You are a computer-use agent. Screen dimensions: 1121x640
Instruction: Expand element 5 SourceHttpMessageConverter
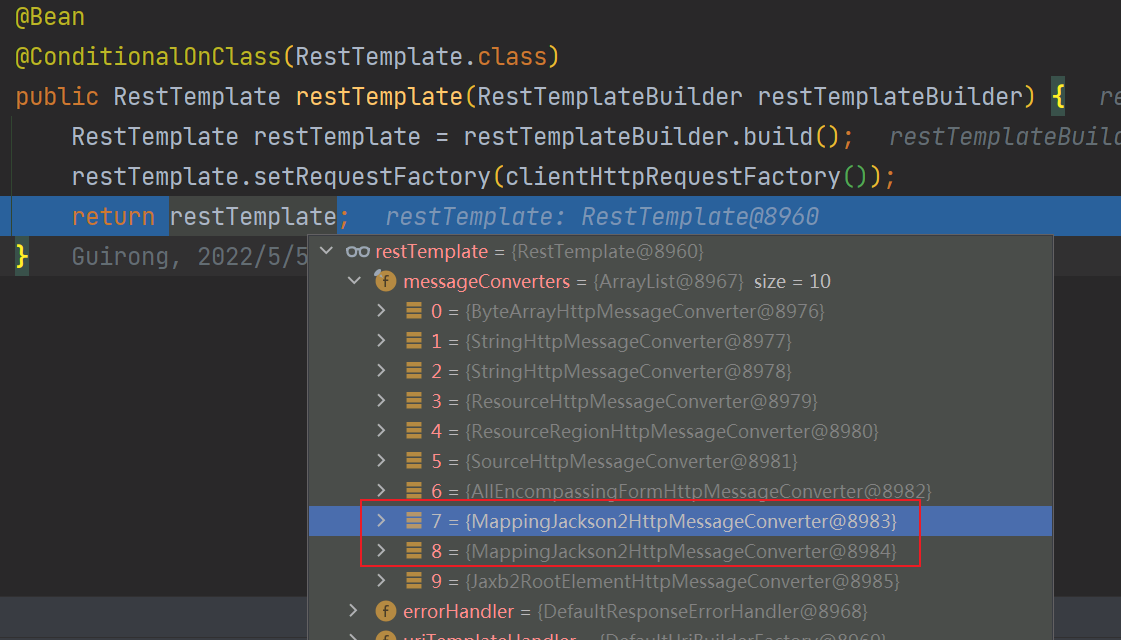[381, 461]
